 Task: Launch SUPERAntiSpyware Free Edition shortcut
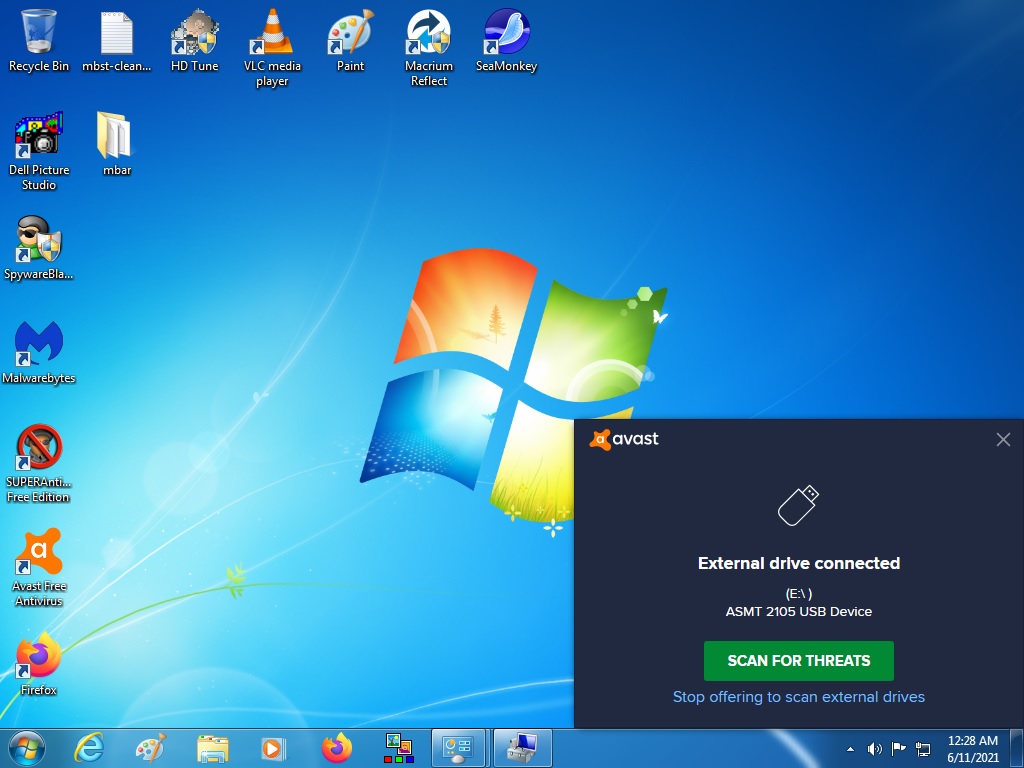click(39, 464)
